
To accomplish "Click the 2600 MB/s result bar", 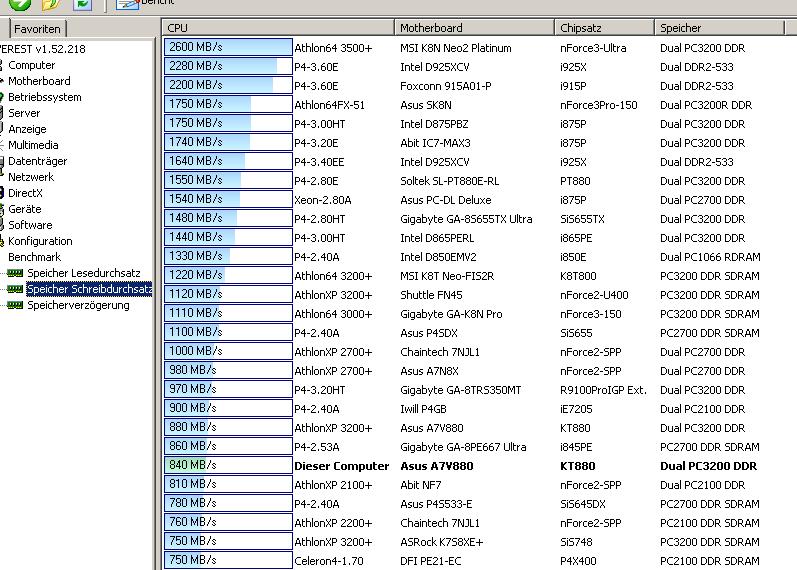I will click(x=228, y=47).
